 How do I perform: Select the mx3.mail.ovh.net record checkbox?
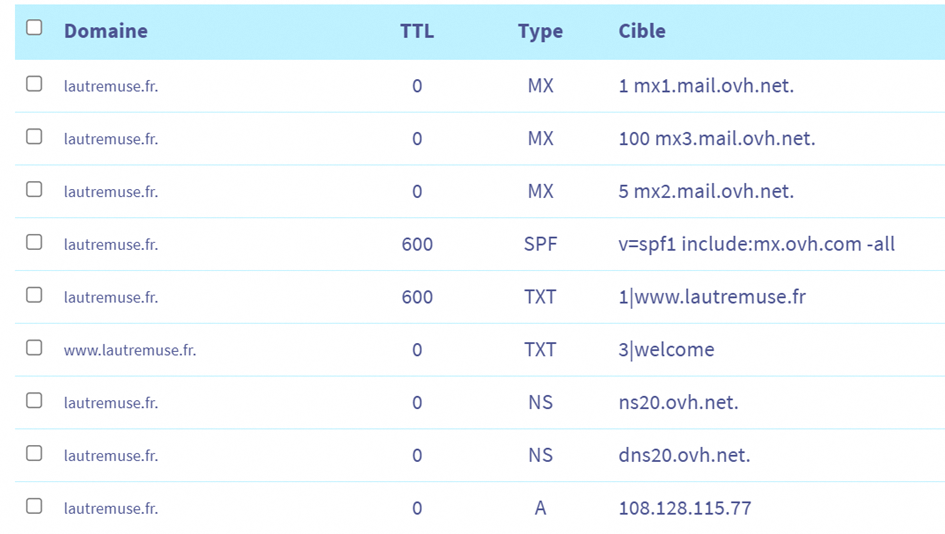coord(34,137)
